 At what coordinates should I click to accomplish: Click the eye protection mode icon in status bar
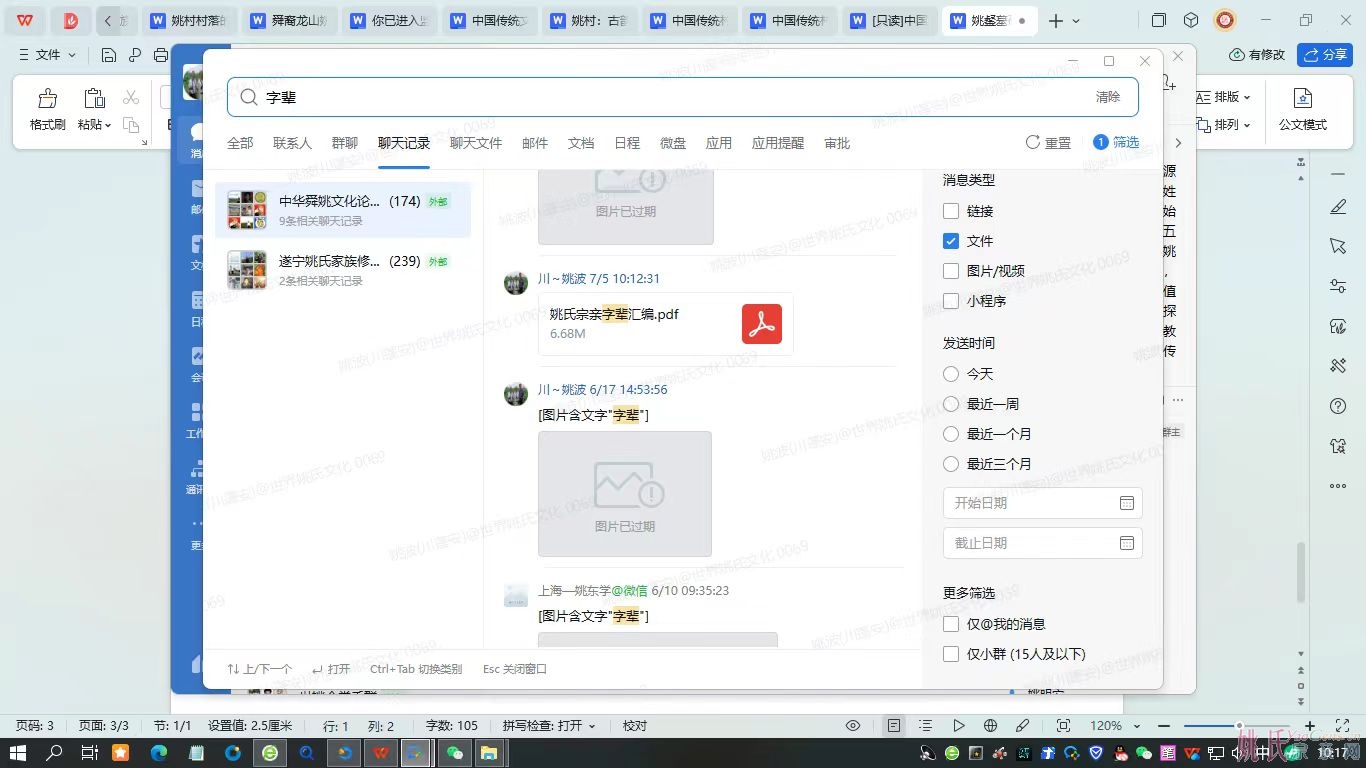tap(853, 725)
